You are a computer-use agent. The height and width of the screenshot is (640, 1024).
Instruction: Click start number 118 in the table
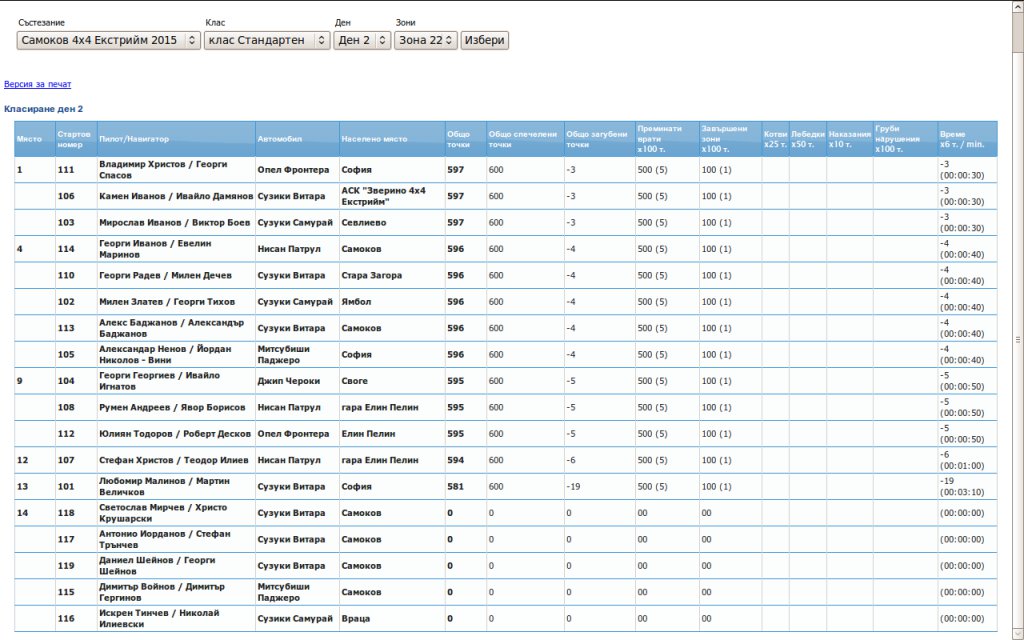tap(66, 513)
